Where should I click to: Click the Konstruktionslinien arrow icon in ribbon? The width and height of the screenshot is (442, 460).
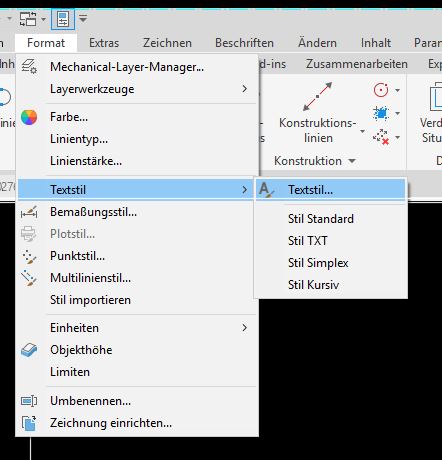pos(317,97)
